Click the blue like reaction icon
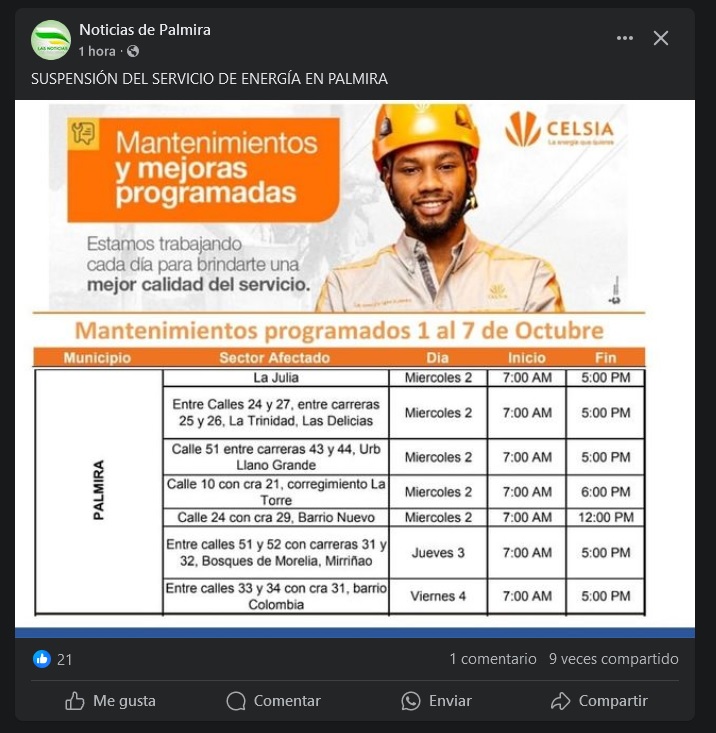716x733 pixels. click(42, 659)
